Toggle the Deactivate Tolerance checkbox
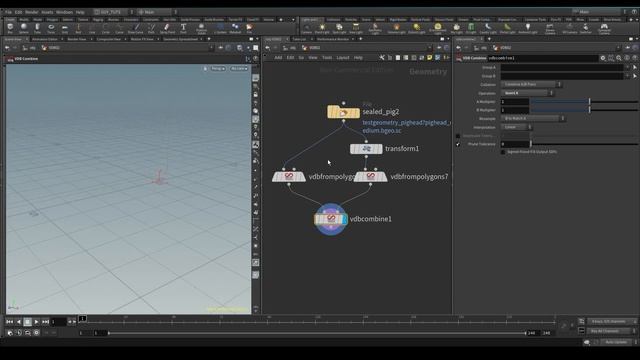 (x=458, y=136)
